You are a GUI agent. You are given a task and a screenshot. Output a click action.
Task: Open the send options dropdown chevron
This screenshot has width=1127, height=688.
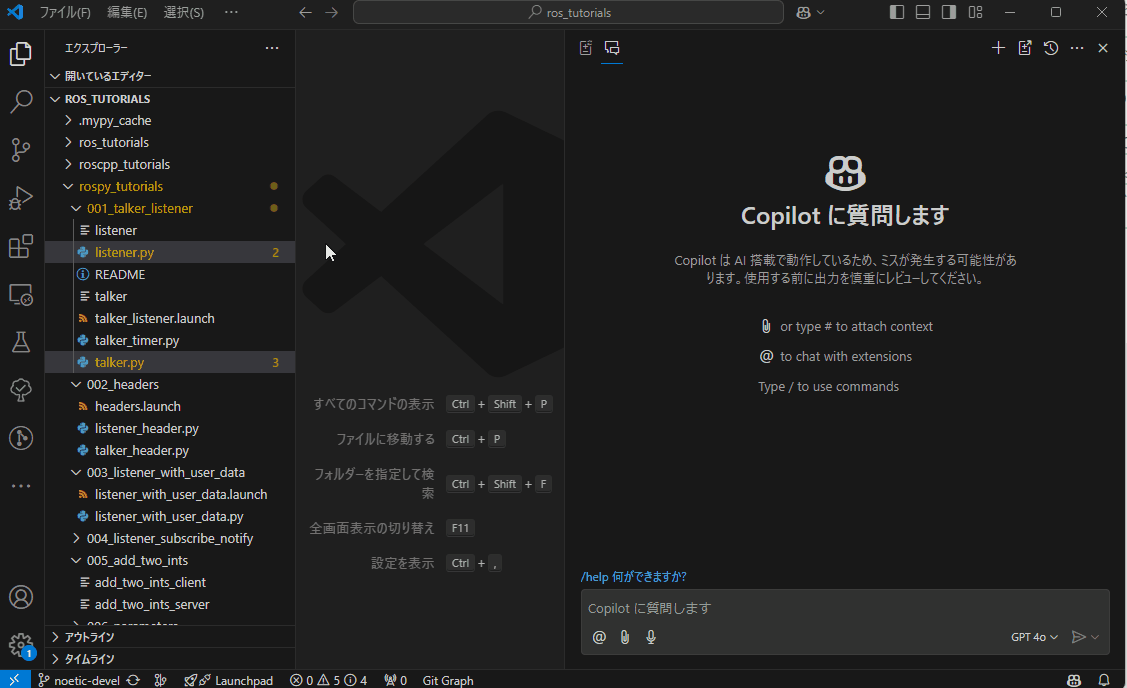point(1095,637)
